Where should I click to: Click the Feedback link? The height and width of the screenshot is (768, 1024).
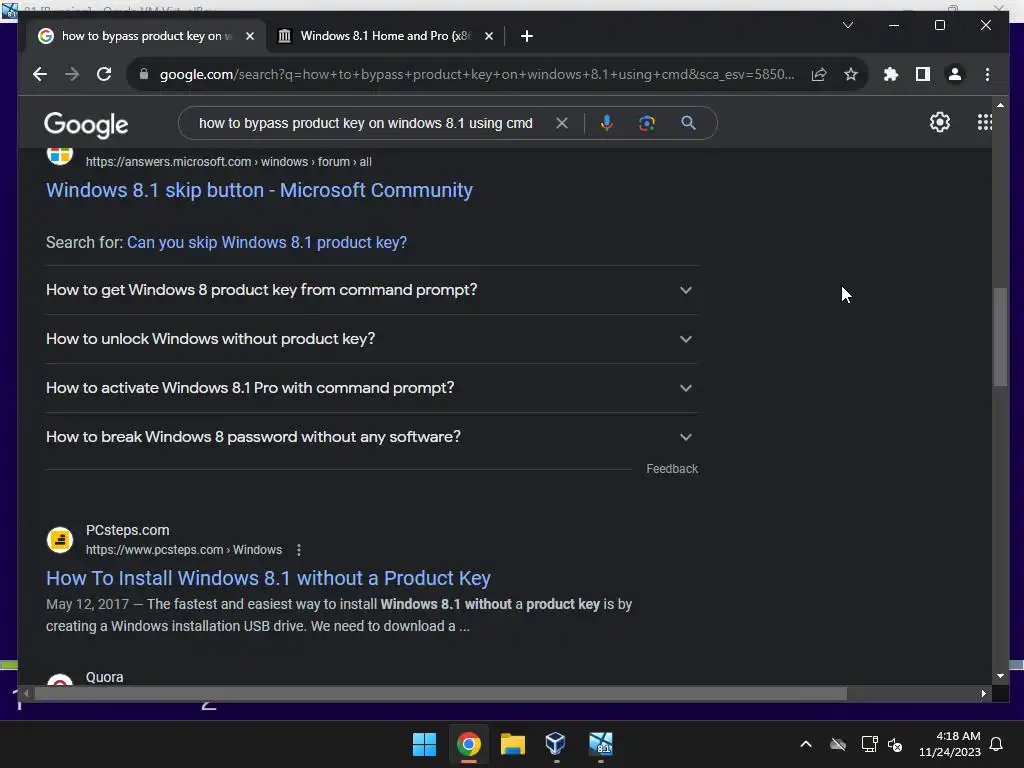[672, 469]
